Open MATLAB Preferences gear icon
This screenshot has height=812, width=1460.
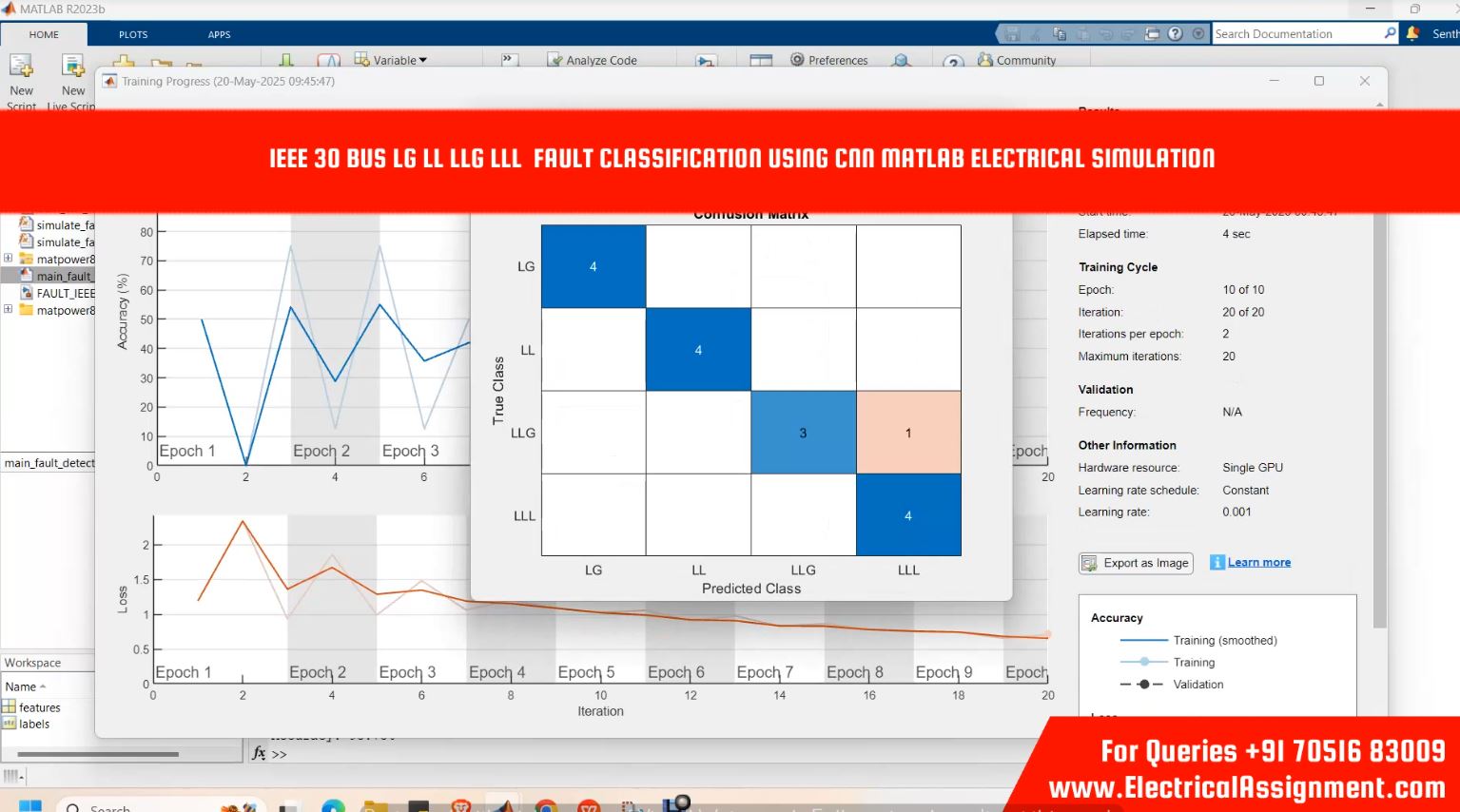click(x=797, y=60)
